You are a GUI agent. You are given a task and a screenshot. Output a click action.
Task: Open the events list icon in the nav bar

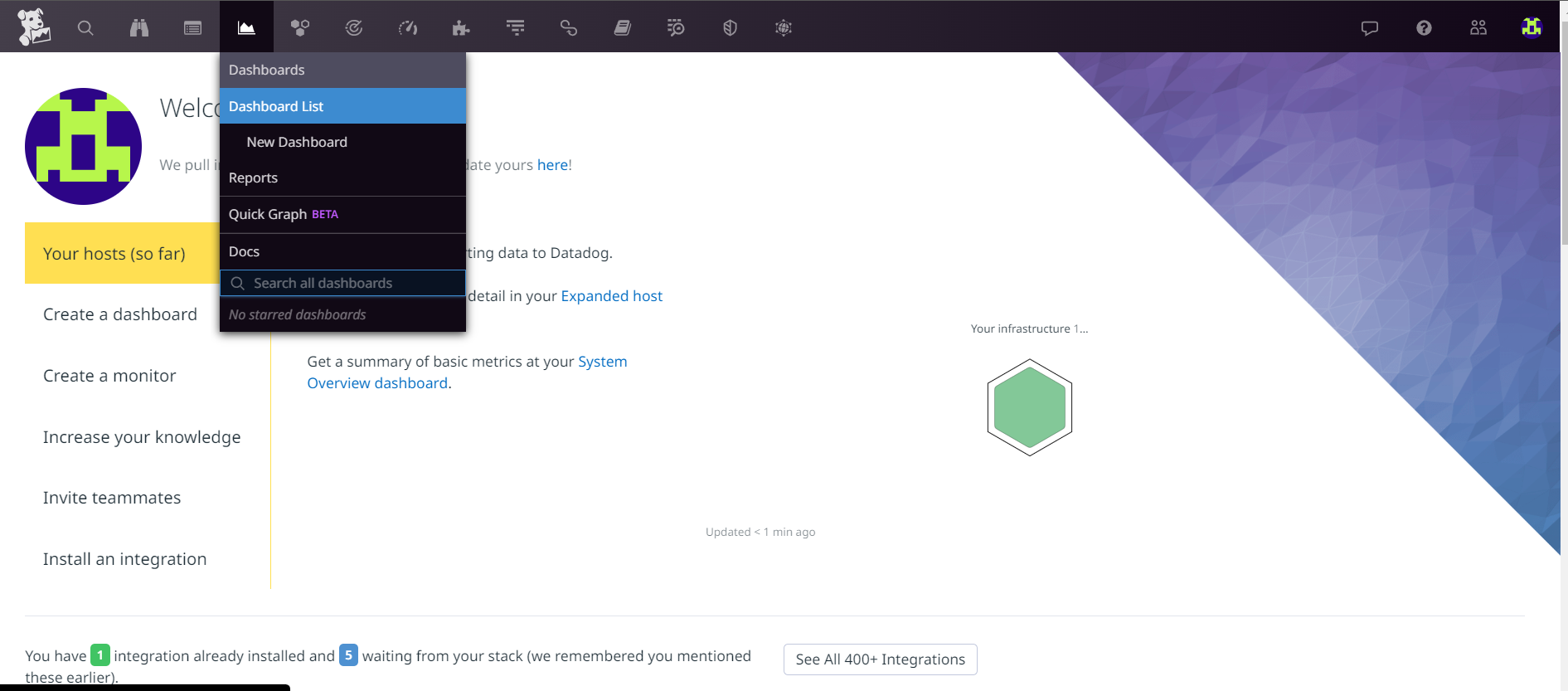pyautogui.click(x=193, y=28)
